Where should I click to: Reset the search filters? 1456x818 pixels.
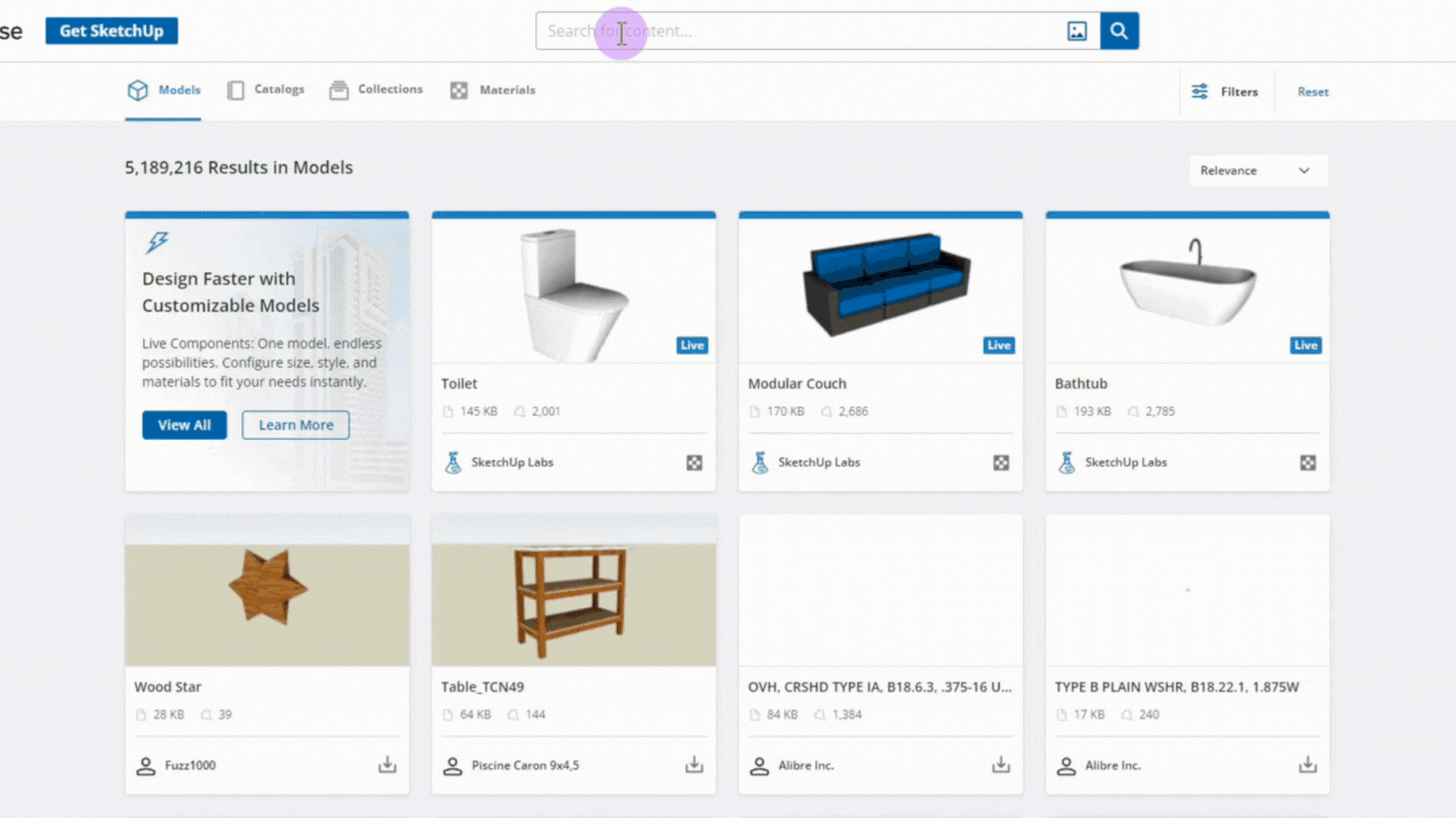pyautogui.click(x=1312, y=91)
